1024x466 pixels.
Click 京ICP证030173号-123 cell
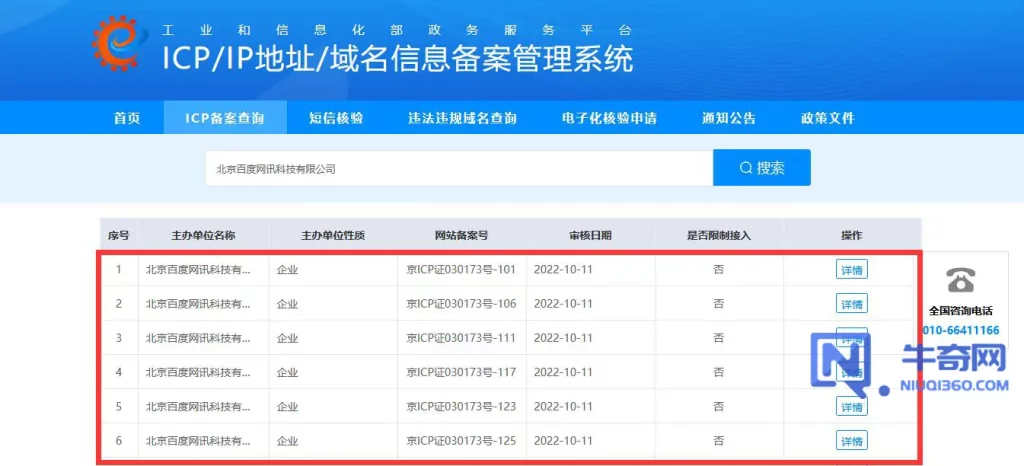coord(461,407)
